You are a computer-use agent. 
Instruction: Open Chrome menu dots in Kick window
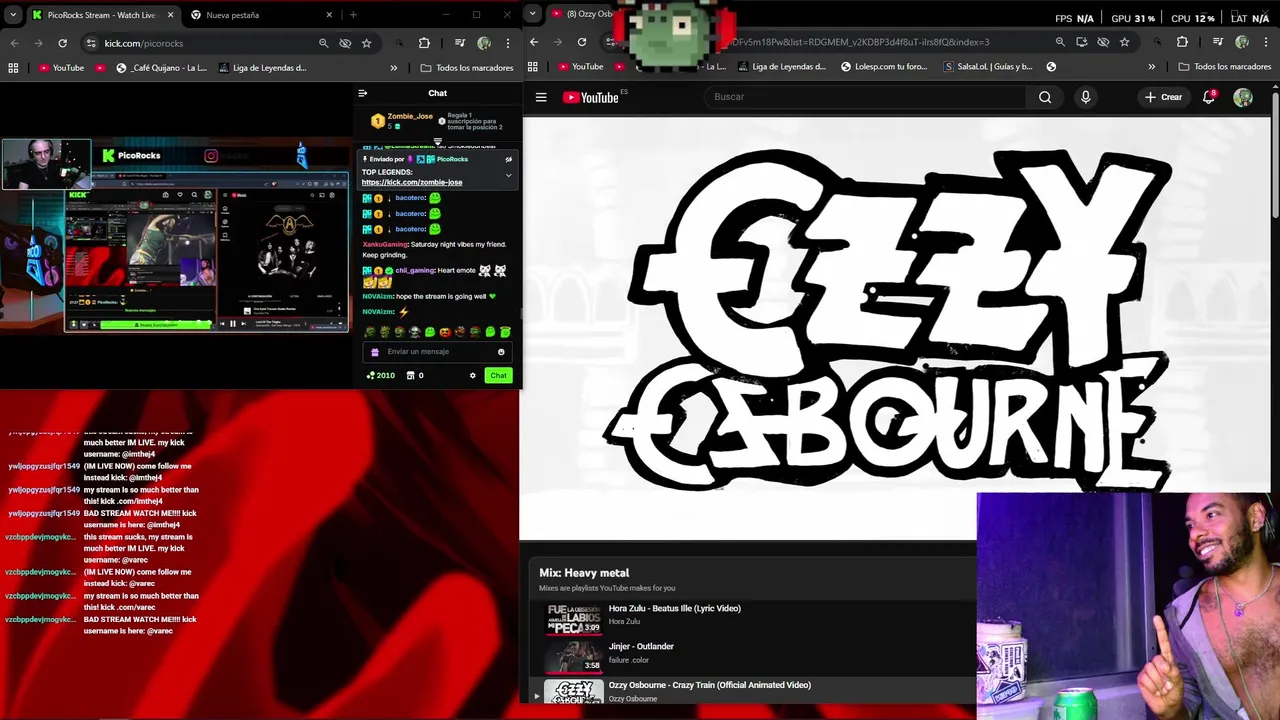tap(508, 43)
